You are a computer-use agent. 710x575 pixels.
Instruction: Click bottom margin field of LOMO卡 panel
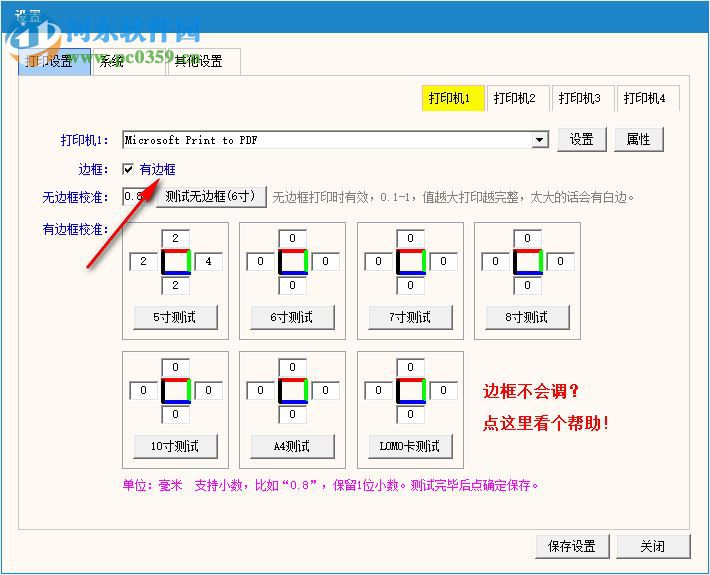410,414
